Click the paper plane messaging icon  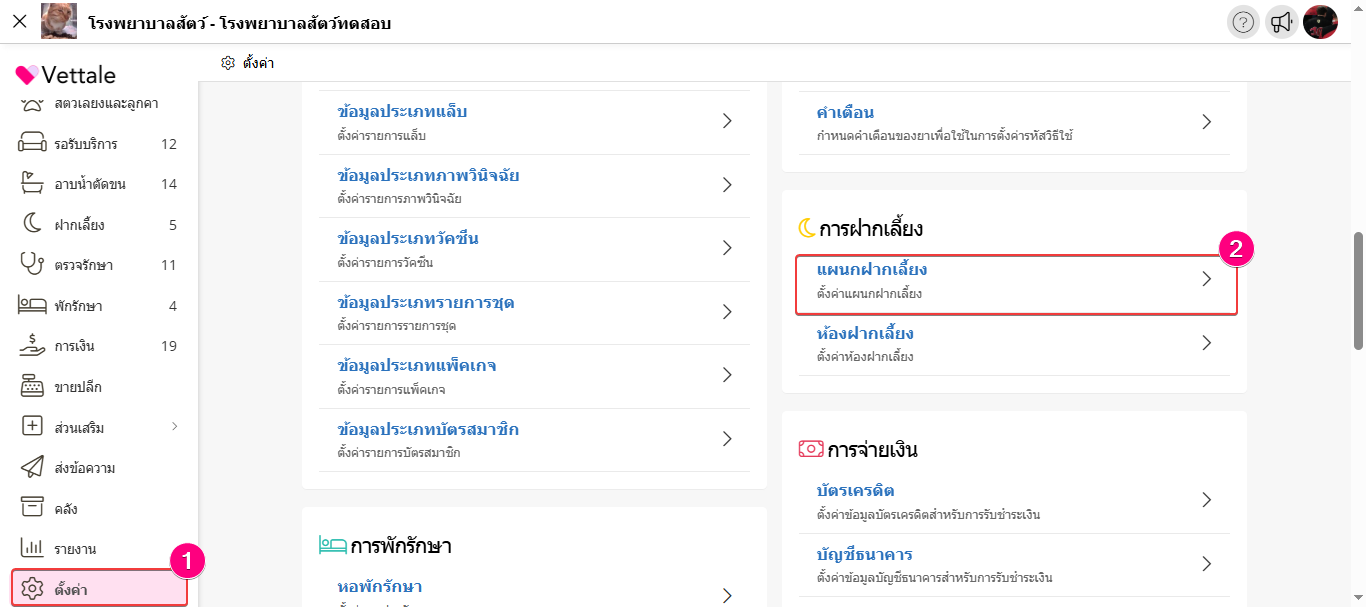pyautogui.click(x=32, y=468)
